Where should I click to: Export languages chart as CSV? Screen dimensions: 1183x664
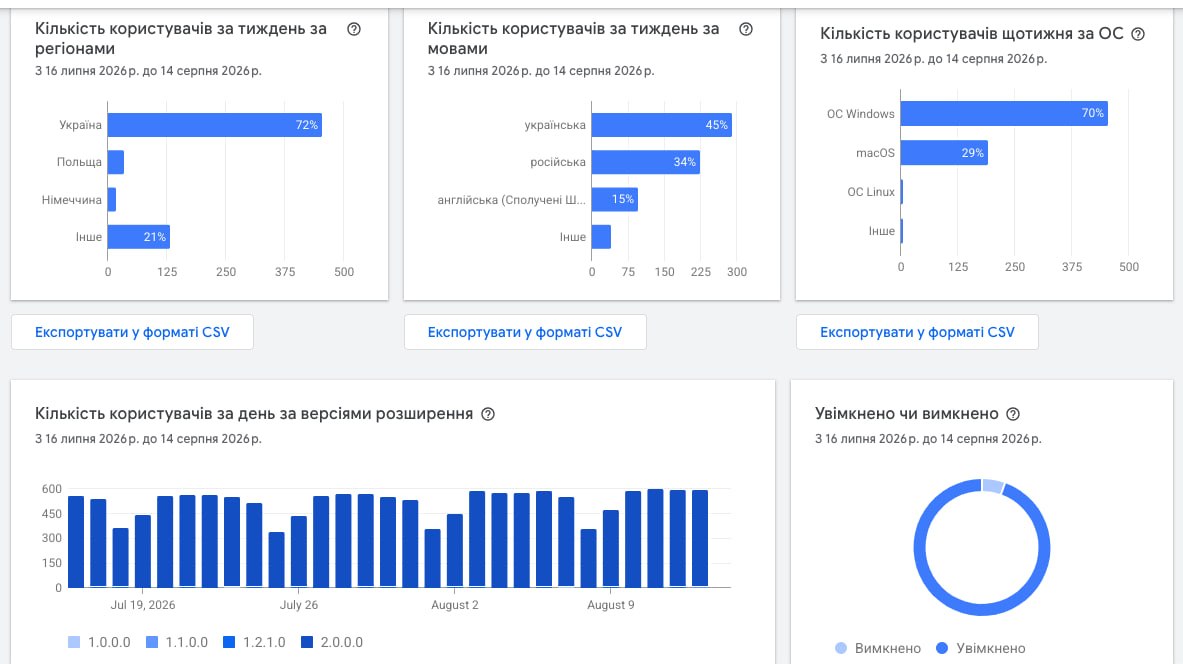point(525,332)
